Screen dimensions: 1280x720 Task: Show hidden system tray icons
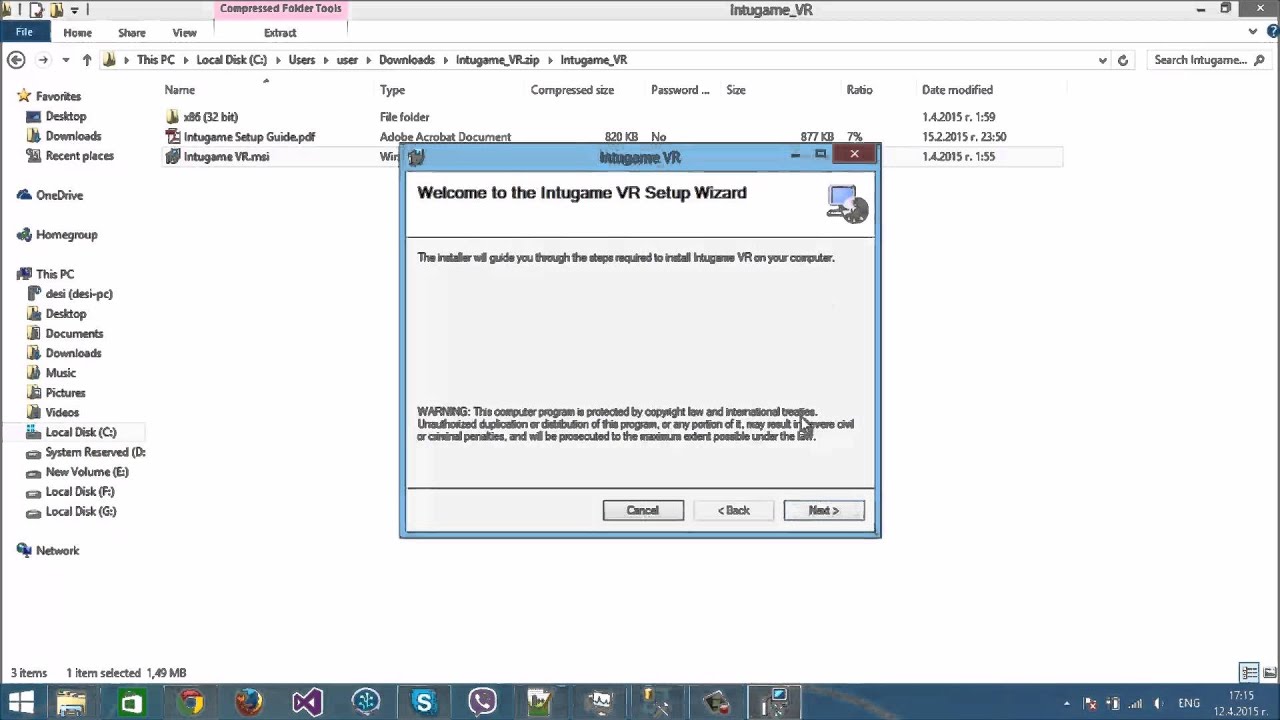tap(1067, 704)
